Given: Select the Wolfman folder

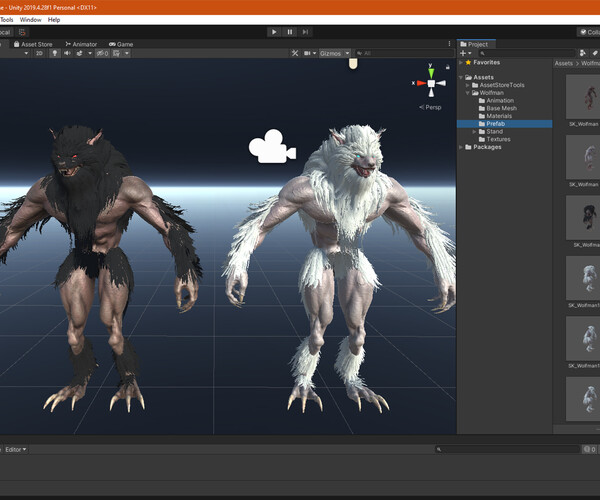Looking at the screenshot, I should pos(488,93).
